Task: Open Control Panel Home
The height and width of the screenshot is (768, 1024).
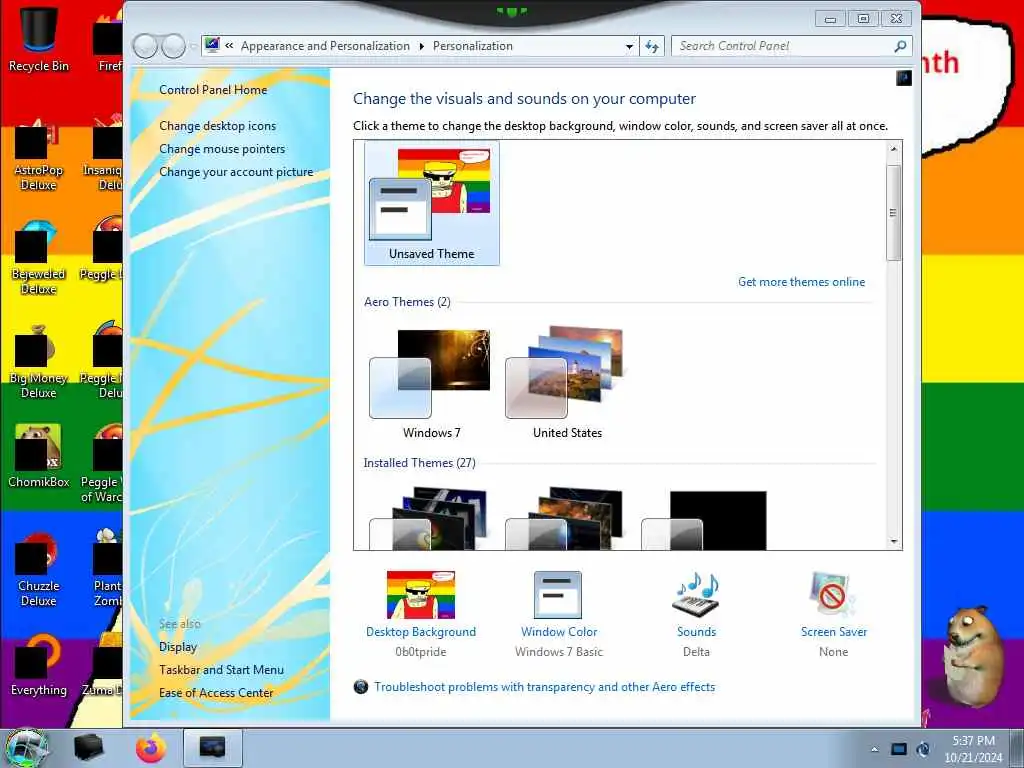Action: (x=213, y=90)
